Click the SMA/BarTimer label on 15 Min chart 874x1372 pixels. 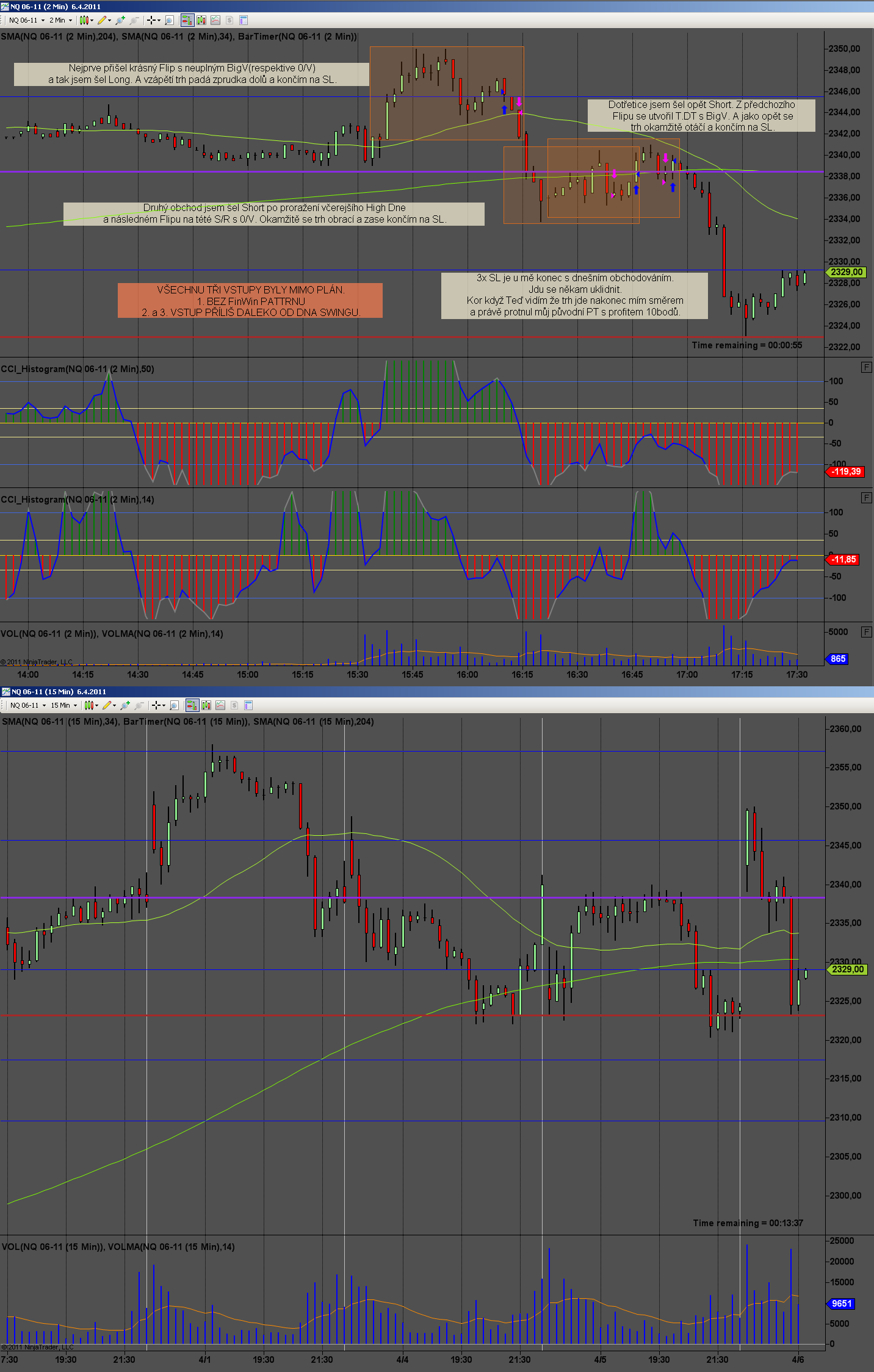coord(188,722)
